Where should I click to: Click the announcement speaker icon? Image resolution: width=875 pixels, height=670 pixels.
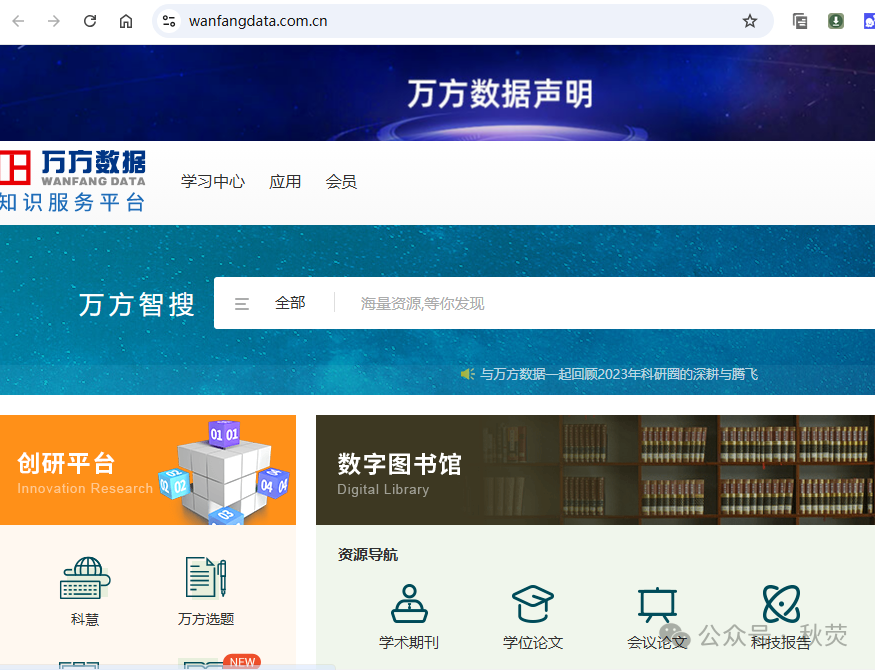pyautogui.click(x=467, y=374)
